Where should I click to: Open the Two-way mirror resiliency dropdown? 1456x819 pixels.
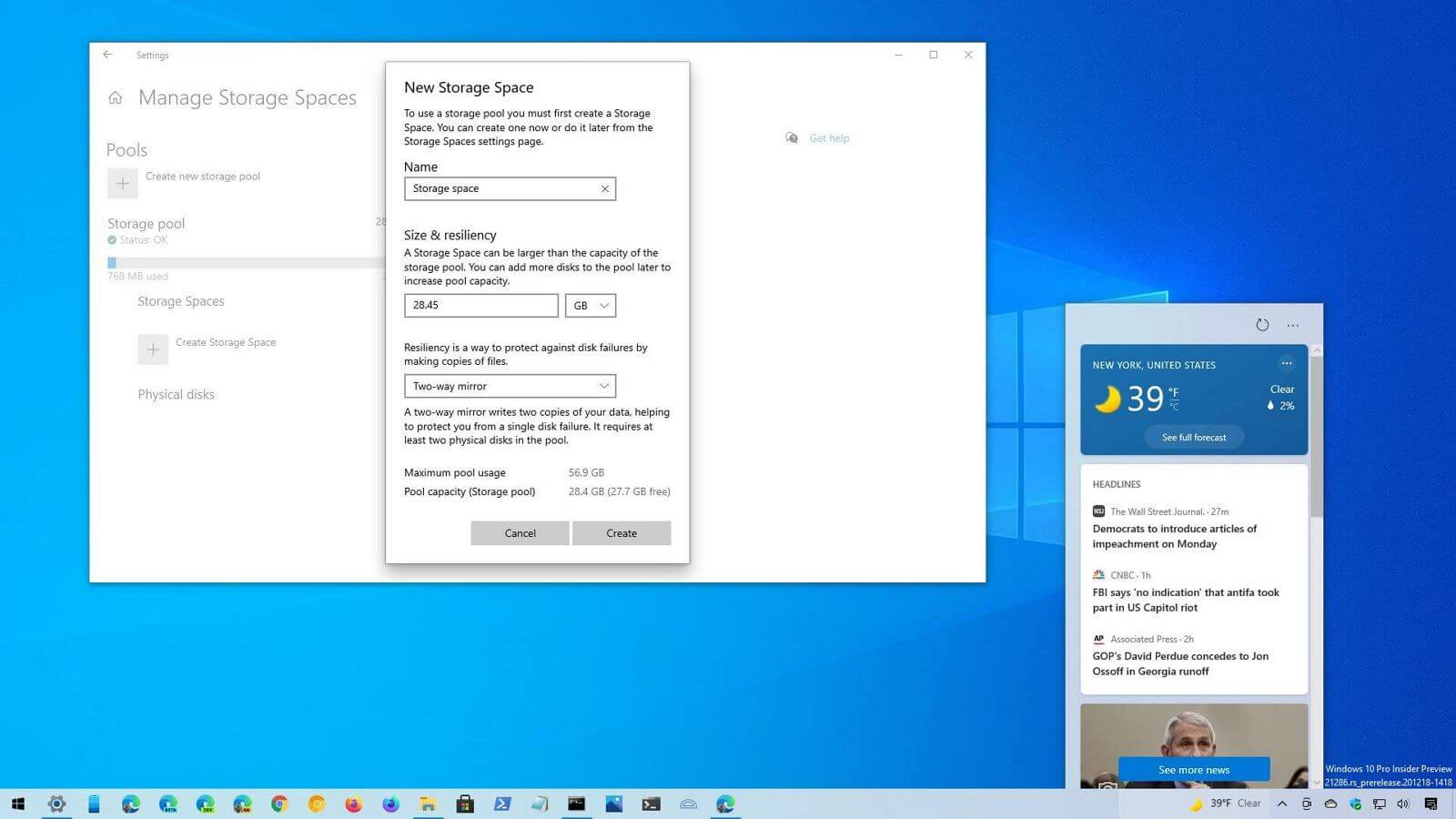[510, 386]
